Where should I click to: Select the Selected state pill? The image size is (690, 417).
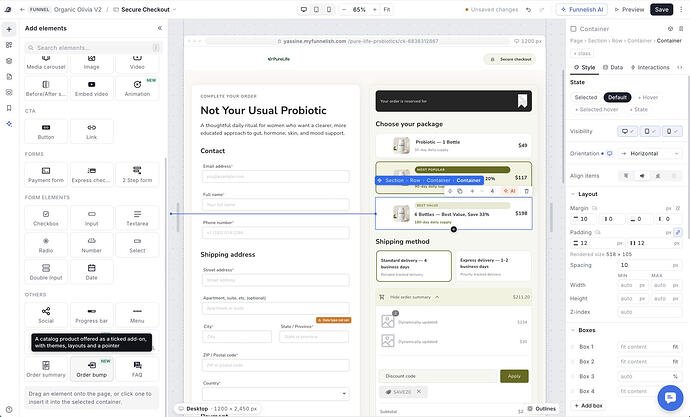585,97
